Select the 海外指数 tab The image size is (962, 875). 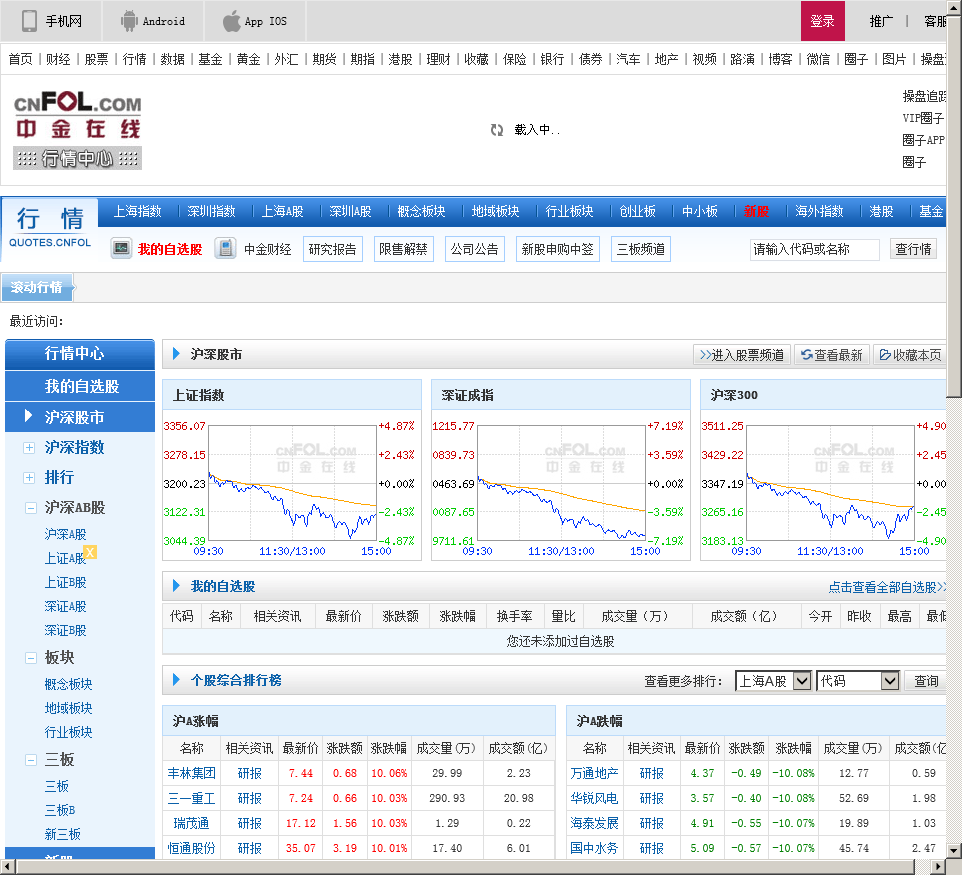(819, 211)
